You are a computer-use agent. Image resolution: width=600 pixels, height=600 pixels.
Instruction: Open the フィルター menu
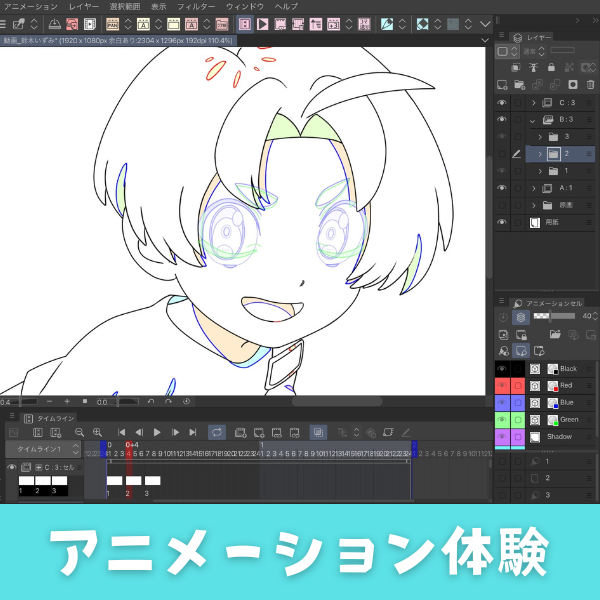195,6
